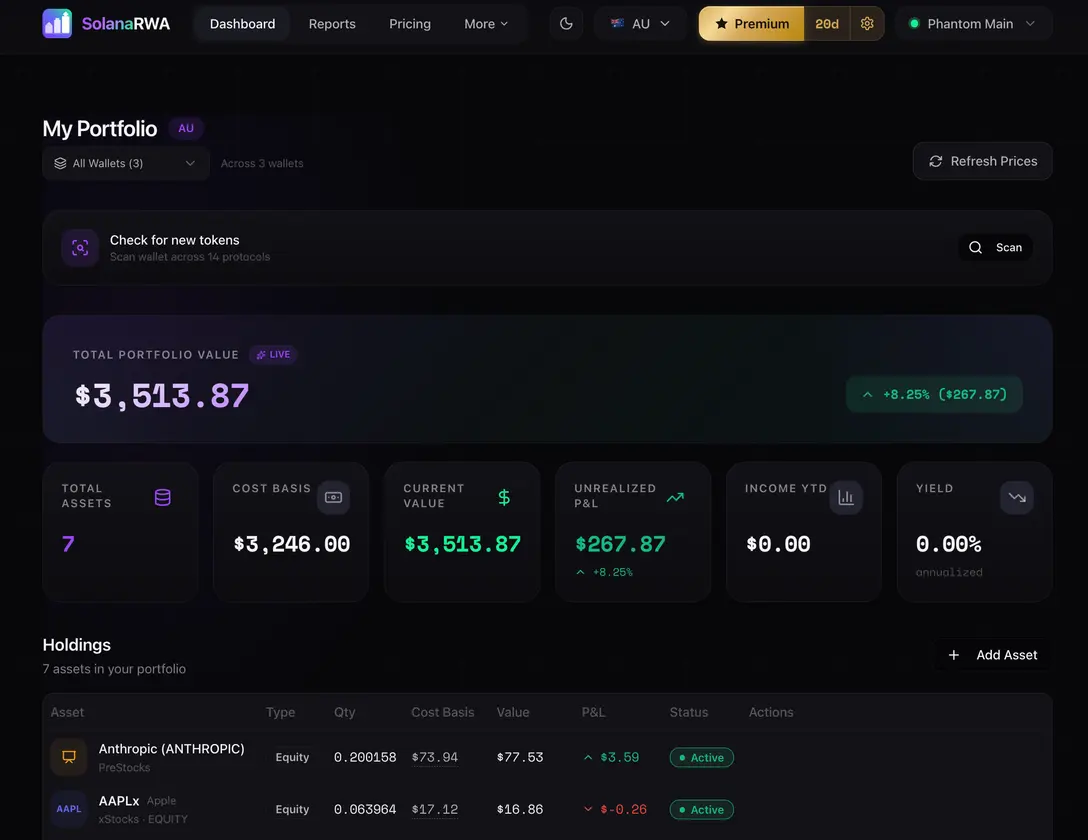
Task: Click the +8.25% ($267.87) gain badge
Action: pyautogui.click(x=934, y=394)
